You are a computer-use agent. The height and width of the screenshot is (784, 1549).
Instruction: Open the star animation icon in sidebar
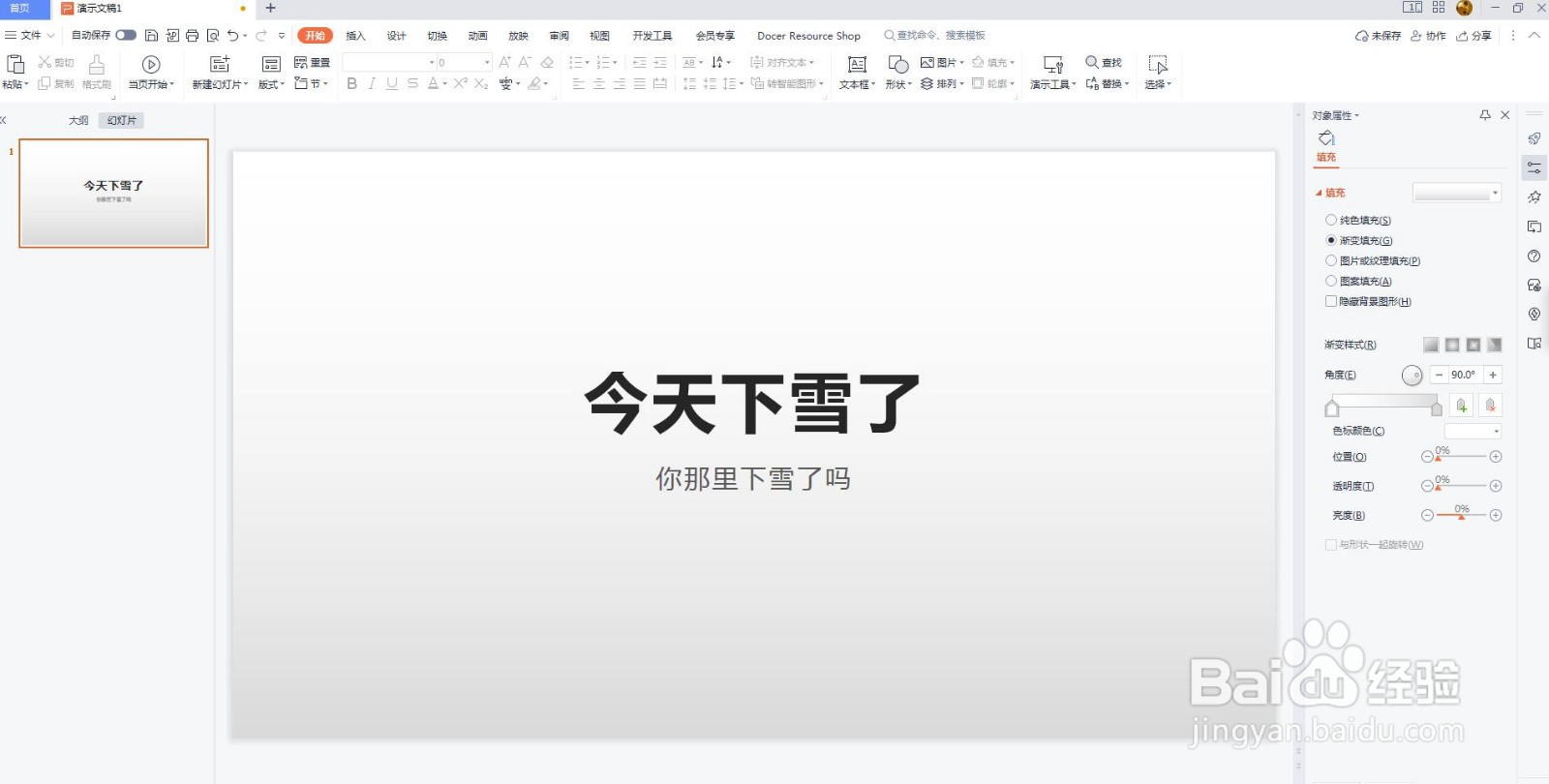pyautogui.click(x=1534, y=197)
